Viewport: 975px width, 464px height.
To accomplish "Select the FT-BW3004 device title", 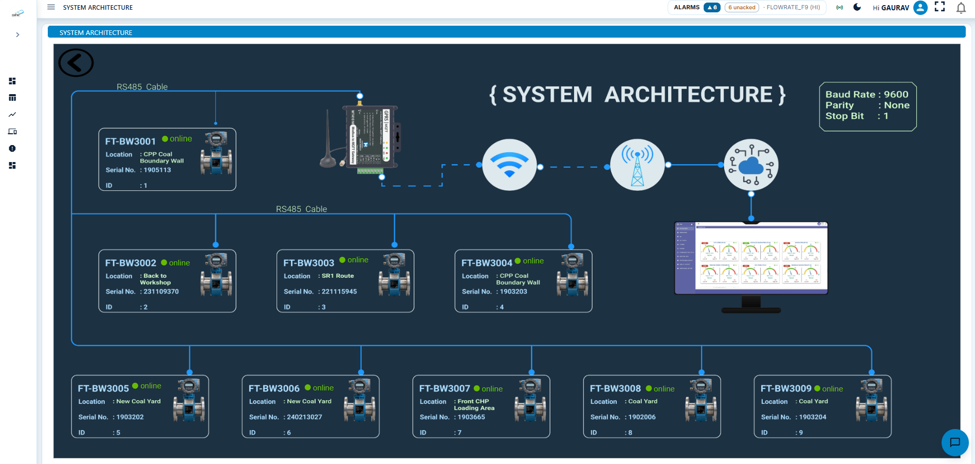I will (x=487, y=263).
